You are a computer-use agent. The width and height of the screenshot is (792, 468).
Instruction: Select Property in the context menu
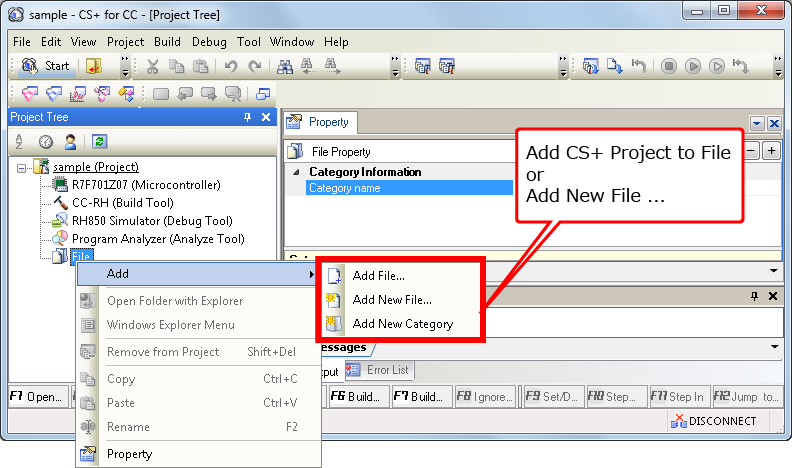129,454
